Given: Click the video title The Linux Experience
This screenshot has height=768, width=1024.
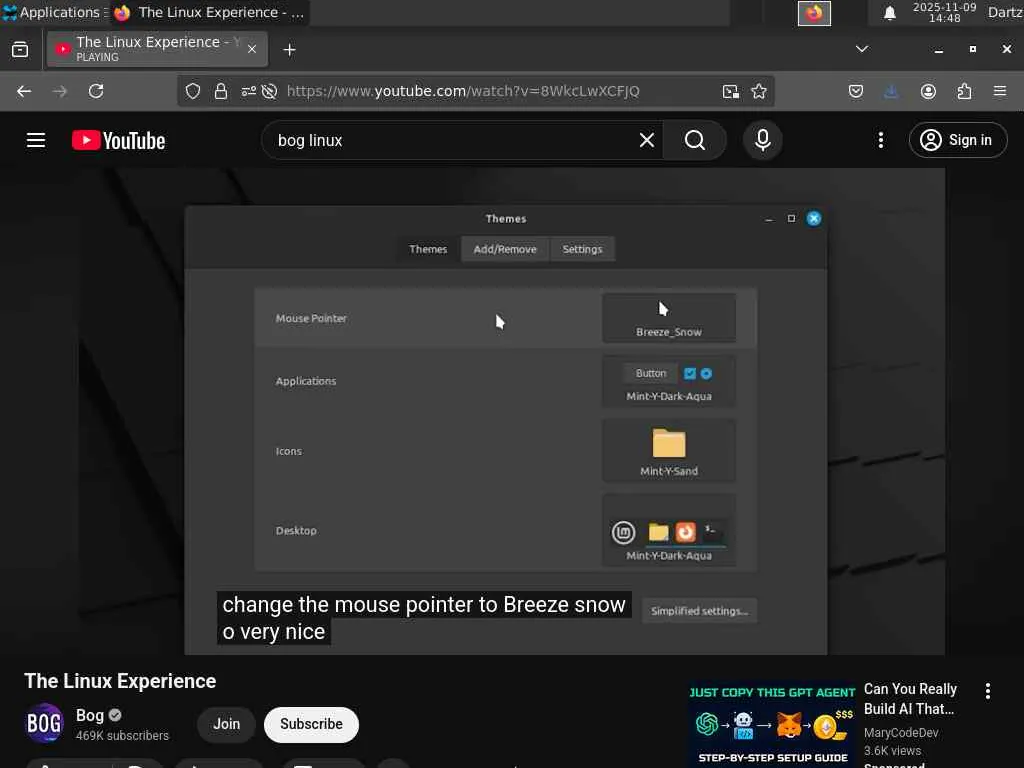Looking at the screenshot, I should coord(120,681).
